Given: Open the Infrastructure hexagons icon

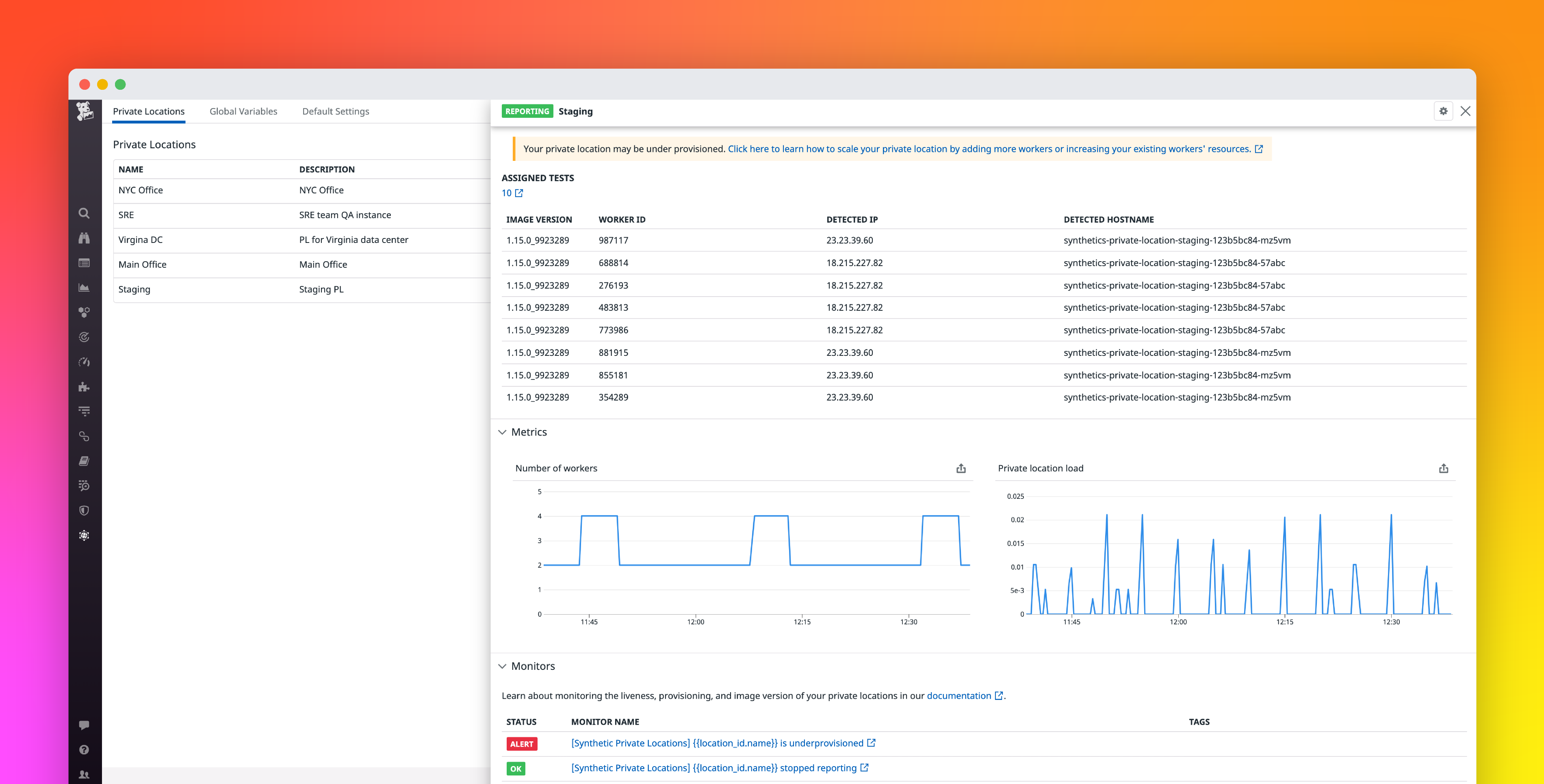Looking at the screenshot, I should [x=84, y=312].
